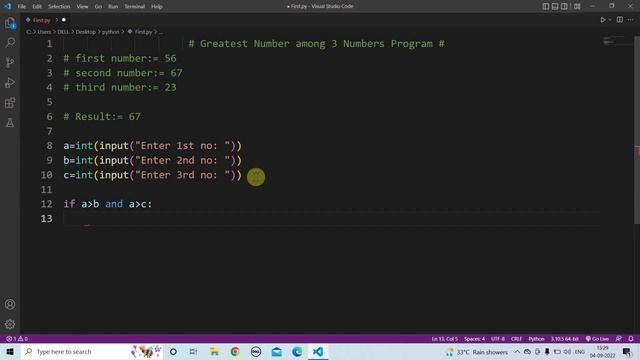The width and height of the screenshot is (640, 360).
Task: Open the Help menu
Action: [x=157, y=6]
